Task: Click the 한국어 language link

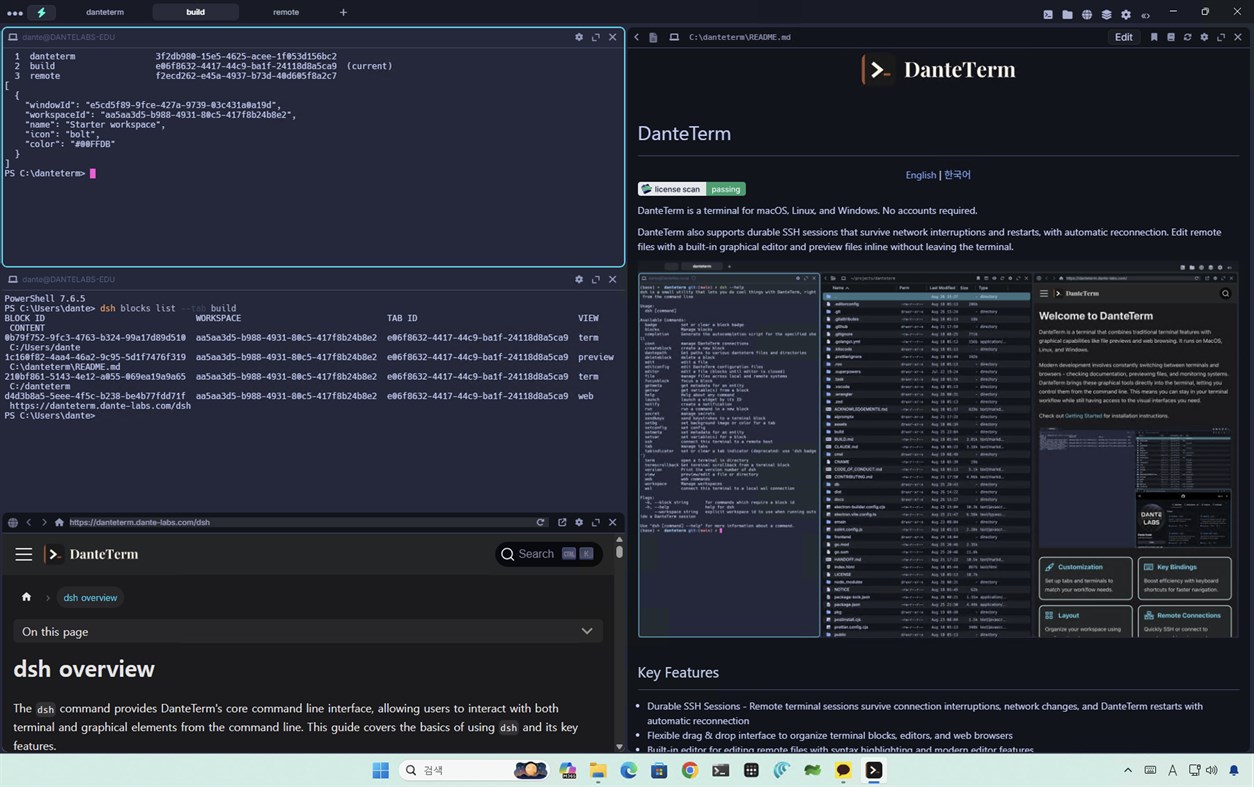Action: [x=957, y=175]
